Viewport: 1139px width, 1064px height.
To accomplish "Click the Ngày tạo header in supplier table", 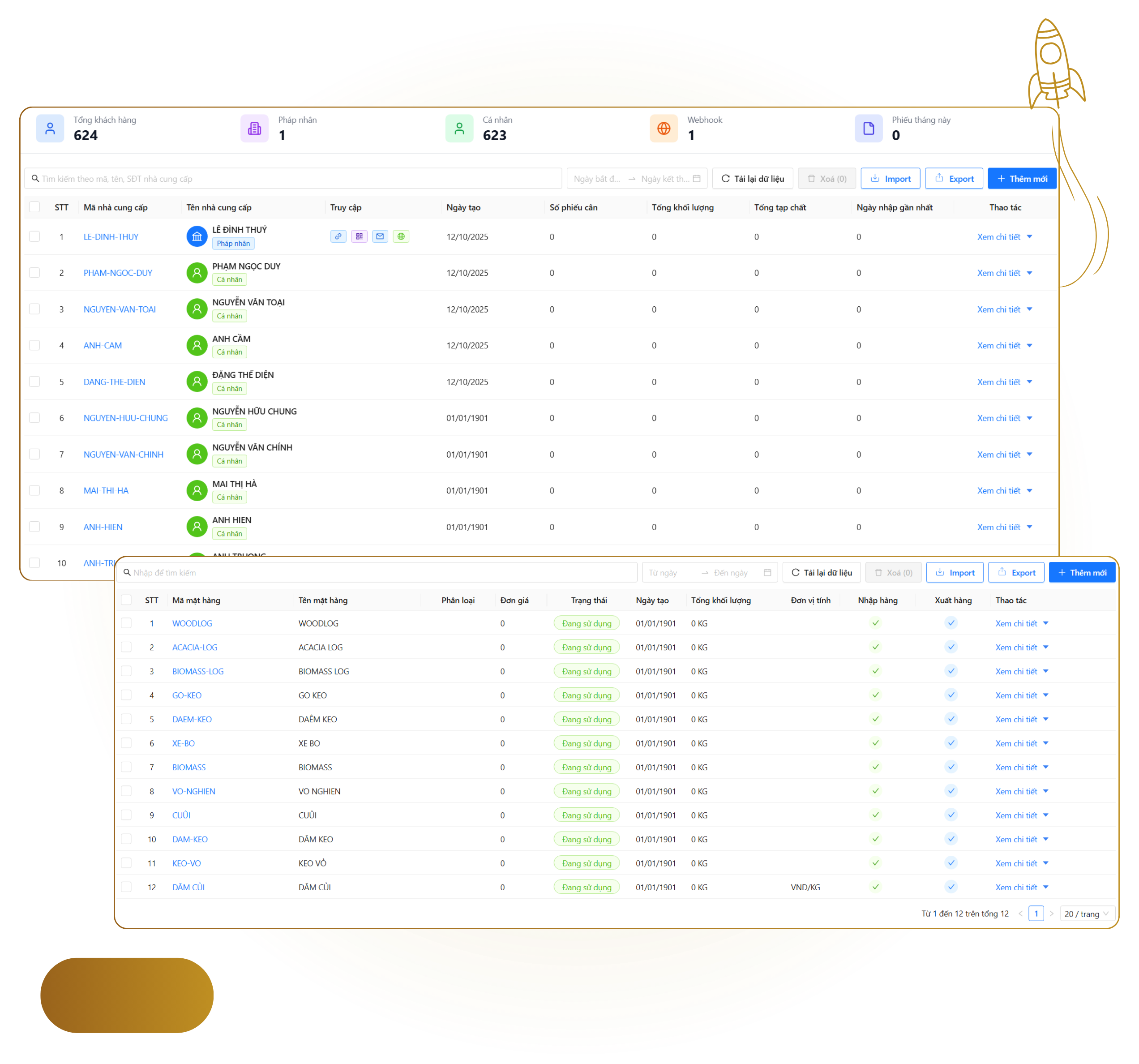I will coord(463,207).
